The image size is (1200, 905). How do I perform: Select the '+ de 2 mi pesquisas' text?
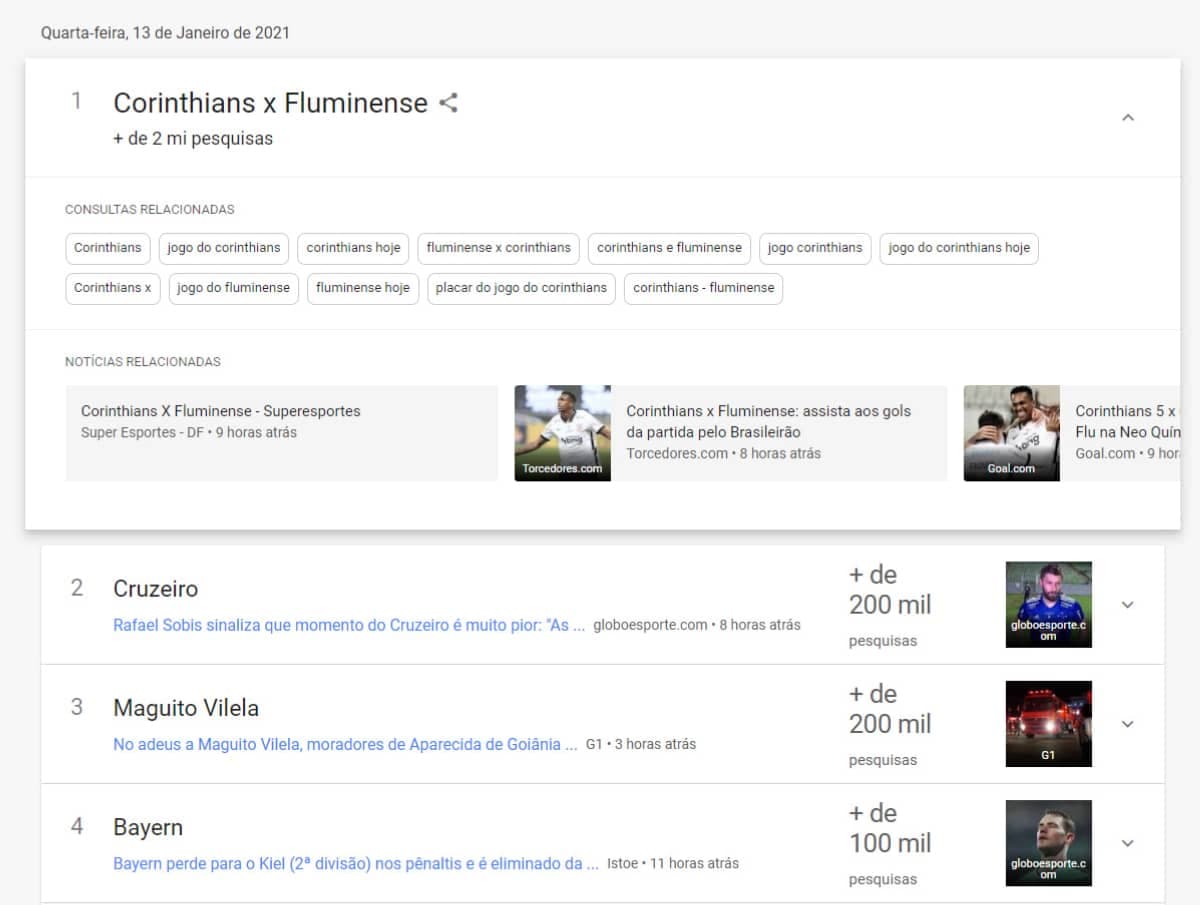coord(193,139)
